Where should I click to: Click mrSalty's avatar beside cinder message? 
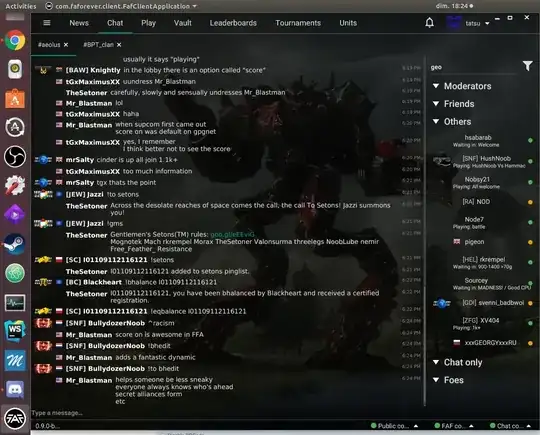click(43, 160)
